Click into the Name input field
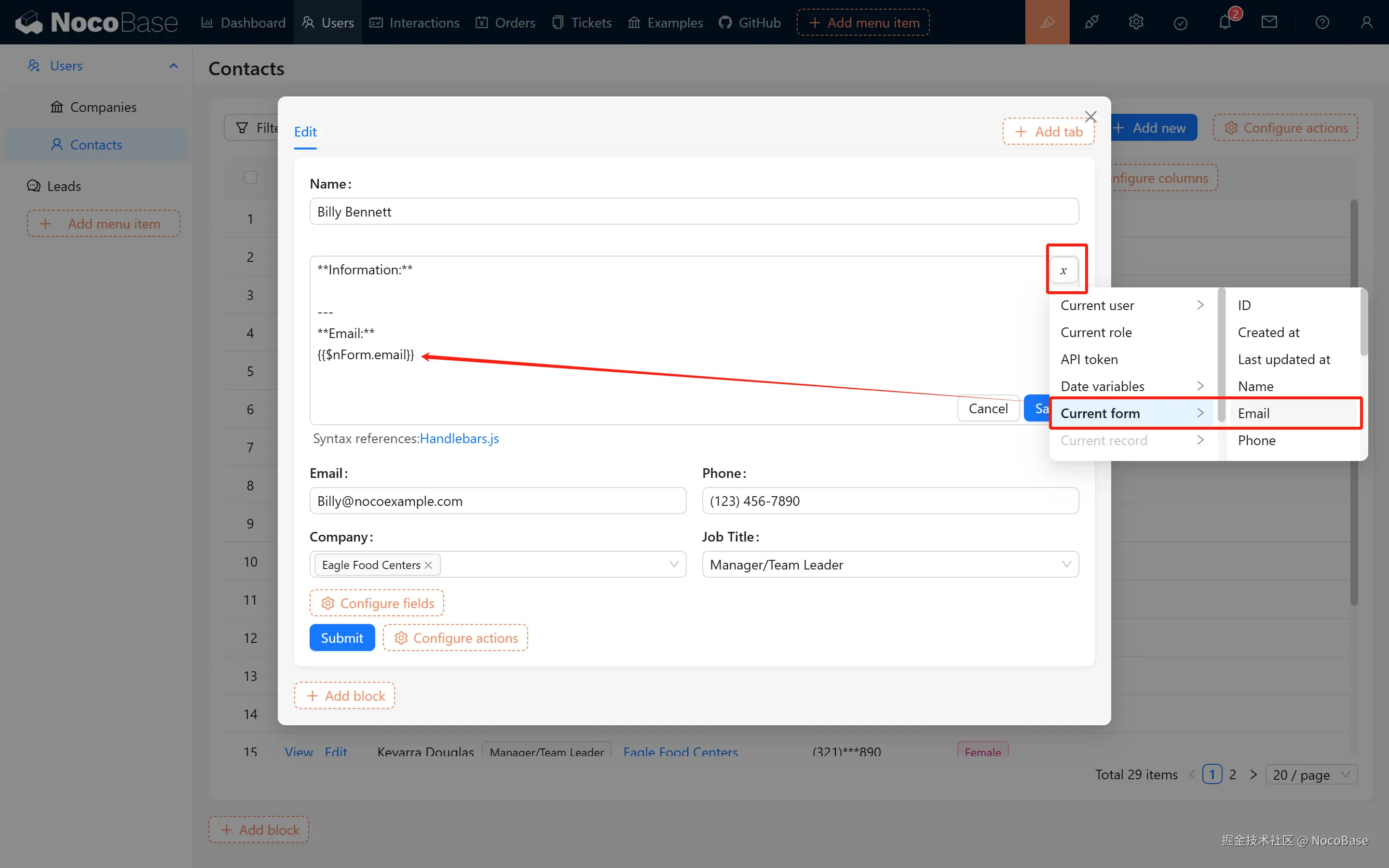The height and width of the screenshot is (868, 1389). [x=694, y=212]
